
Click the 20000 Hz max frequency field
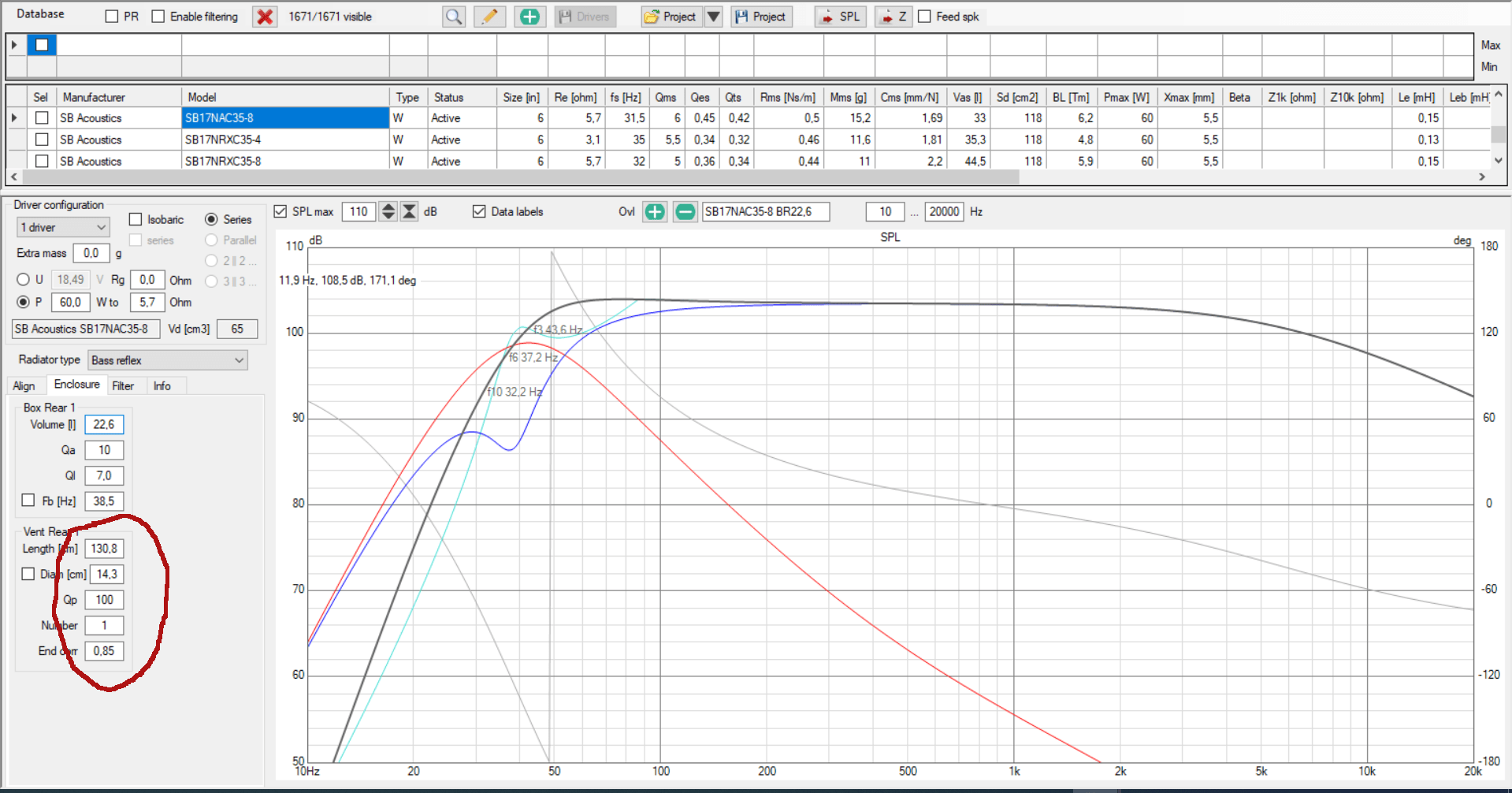pyautogui.click(x=944, y=211)
